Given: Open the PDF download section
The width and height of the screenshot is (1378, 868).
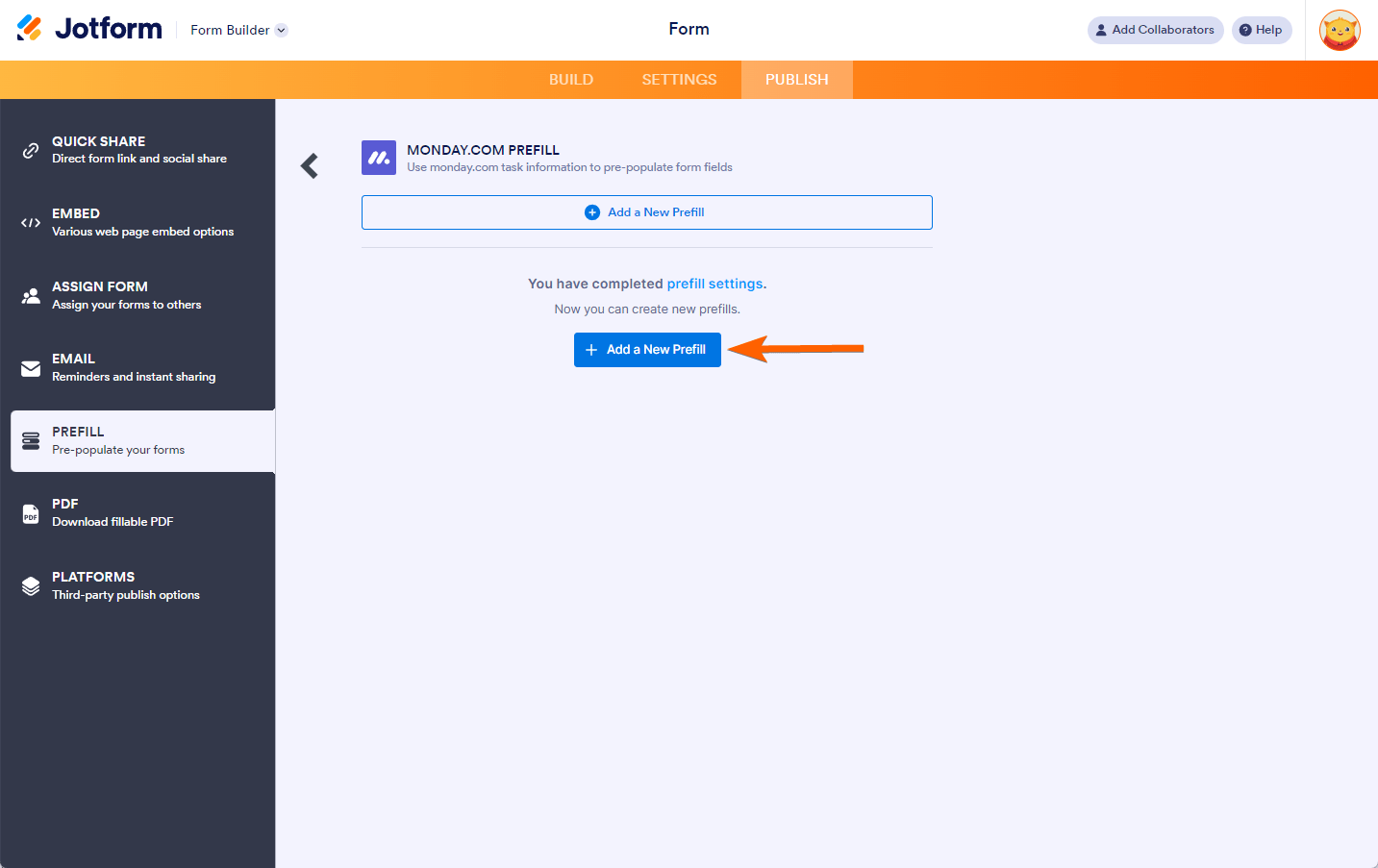Looking at the screenshot, I should point(142,513).
